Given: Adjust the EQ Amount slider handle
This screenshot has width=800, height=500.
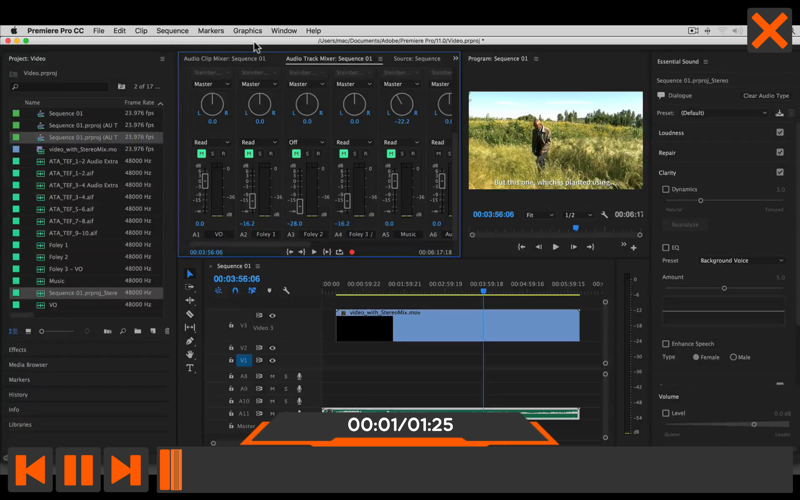Looking at the screenshot, I should [724, 288].
